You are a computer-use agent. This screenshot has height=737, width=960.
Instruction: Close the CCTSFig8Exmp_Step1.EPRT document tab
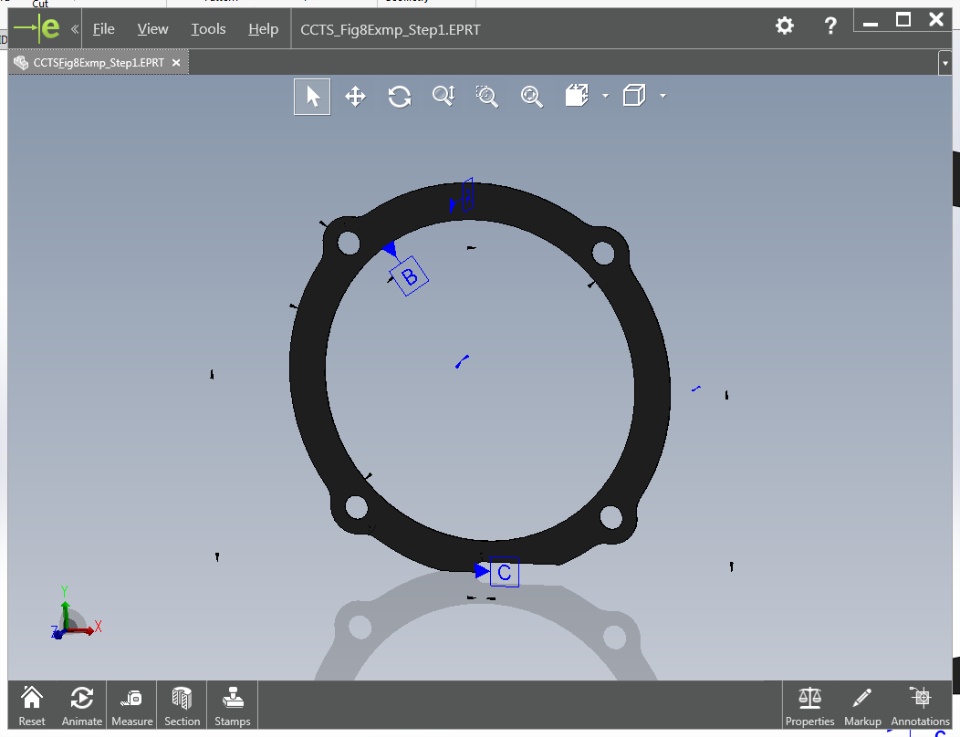(x=176, y=62)
